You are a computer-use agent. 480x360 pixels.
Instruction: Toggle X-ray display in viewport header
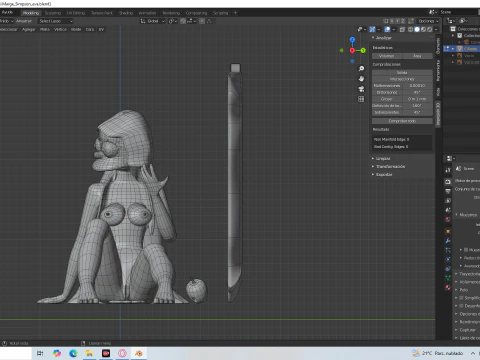coord(402,29)
